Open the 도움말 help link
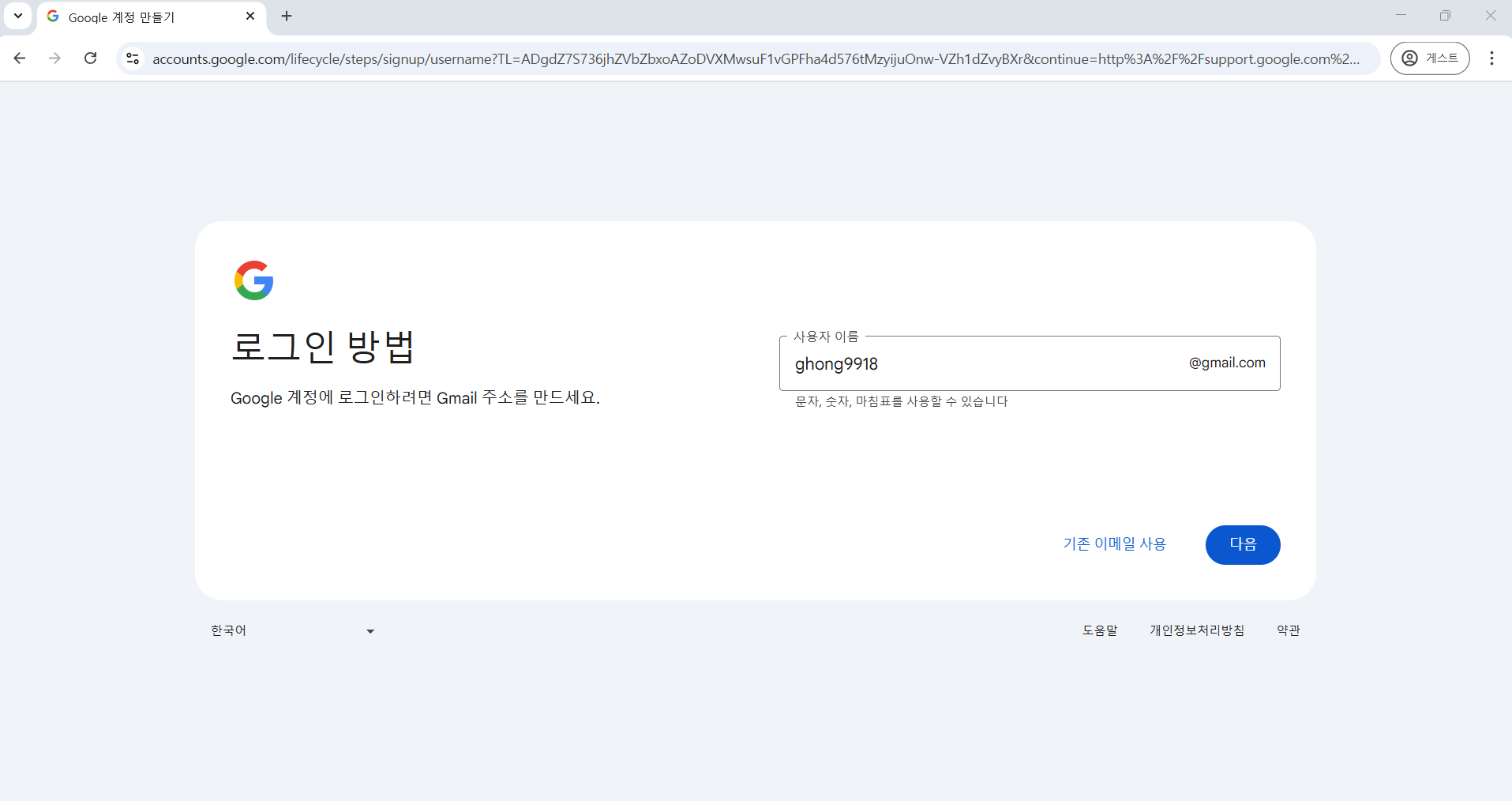This screenshot has height=801, width=1512. [1100, 630]
